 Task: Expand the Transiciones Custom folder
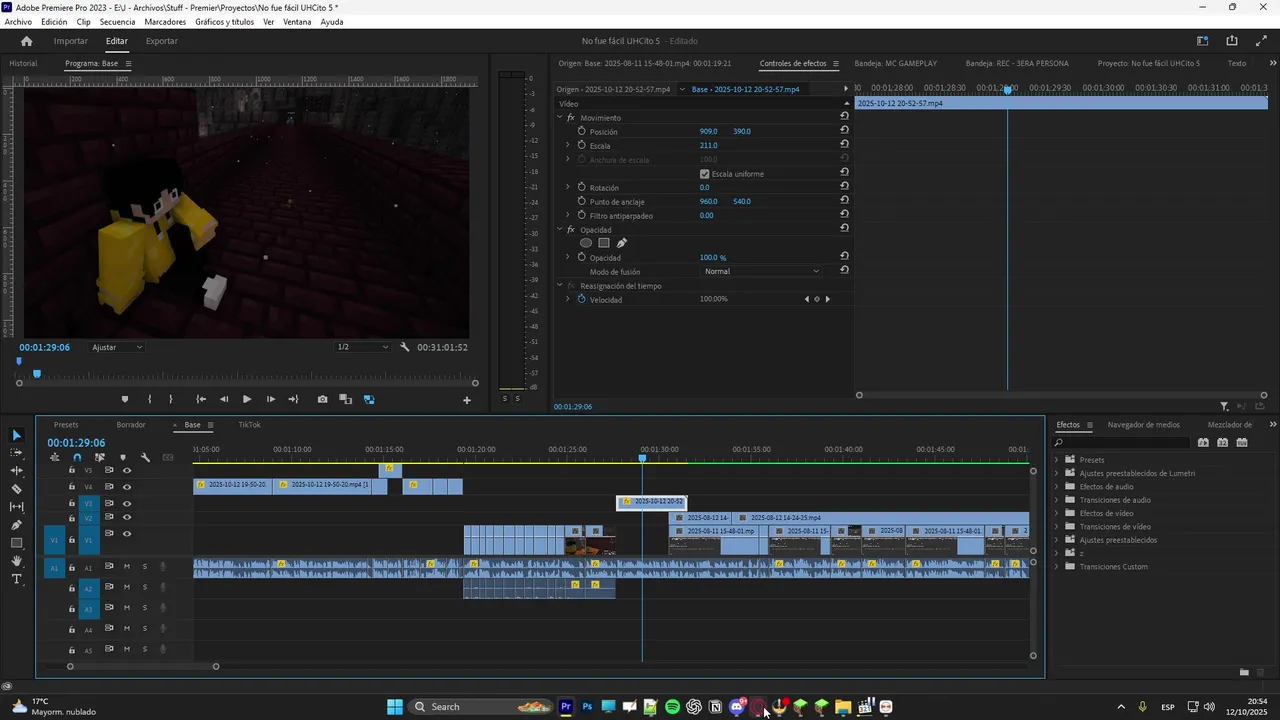pyautogui.click(x=1057, y=567)
